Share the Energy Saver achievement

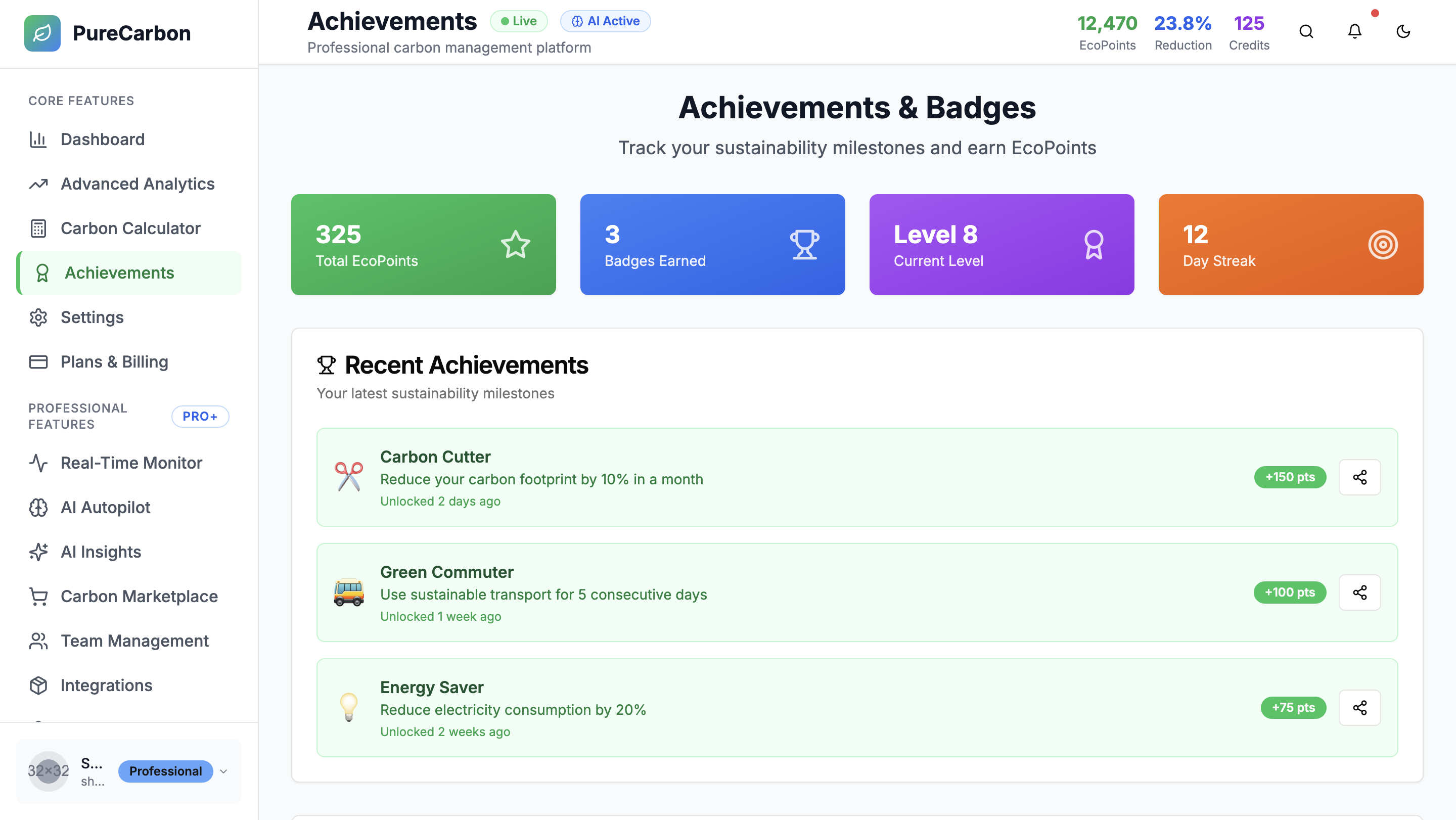tap(1359, 708)
